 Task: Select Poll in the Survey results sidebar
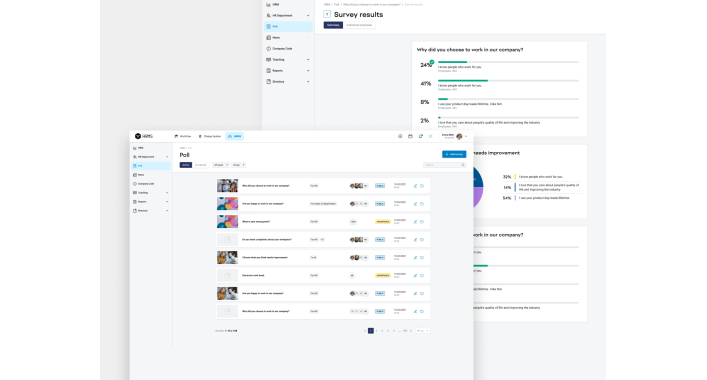click(288, 27)
